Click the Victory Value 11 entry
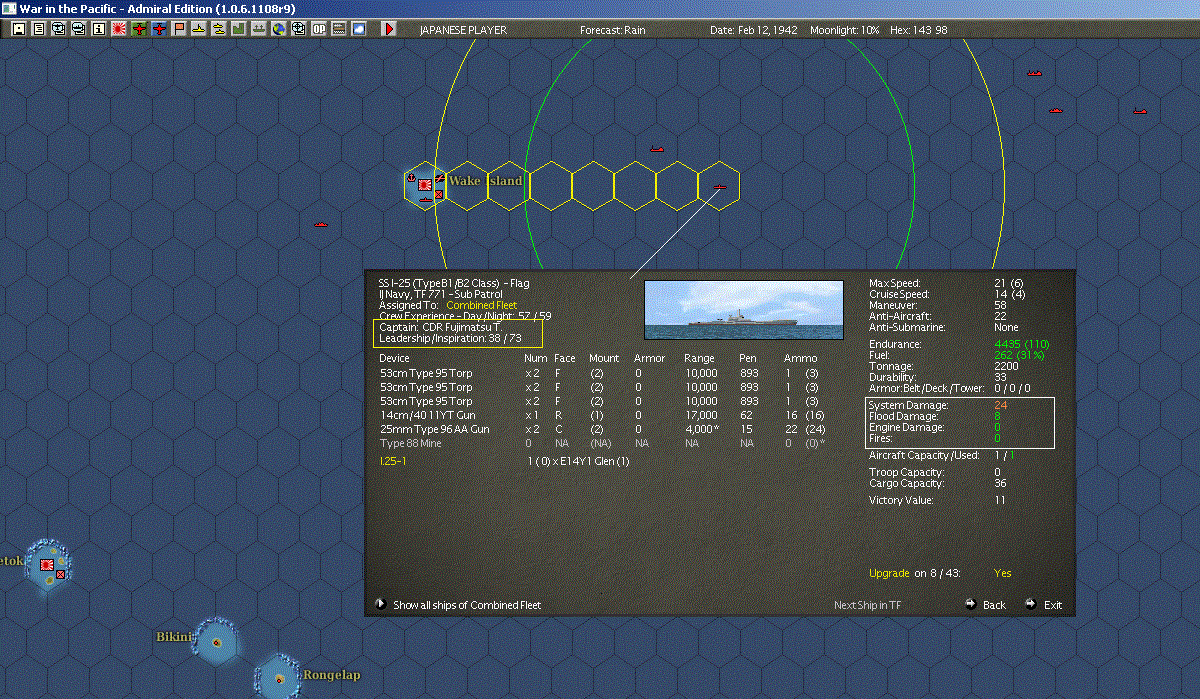 tap(938, 500)
